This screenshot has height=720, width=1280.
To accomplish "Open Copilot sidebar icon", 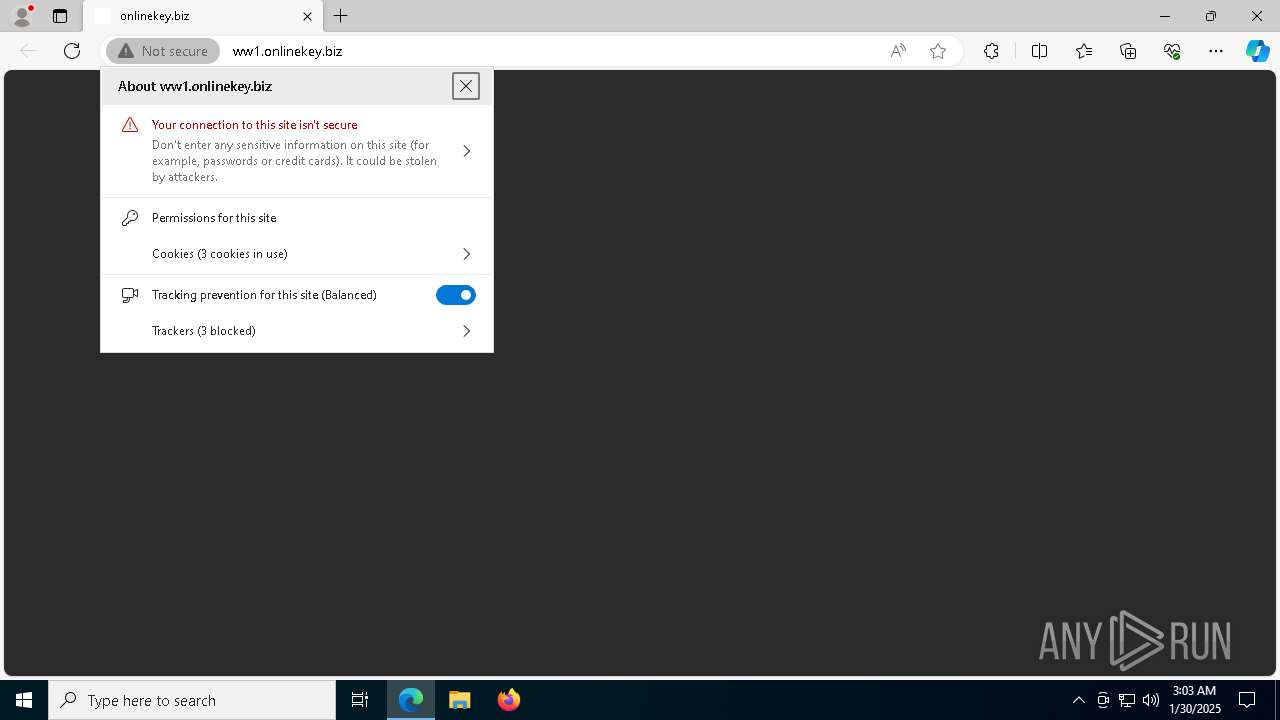I will point(1258,51).
